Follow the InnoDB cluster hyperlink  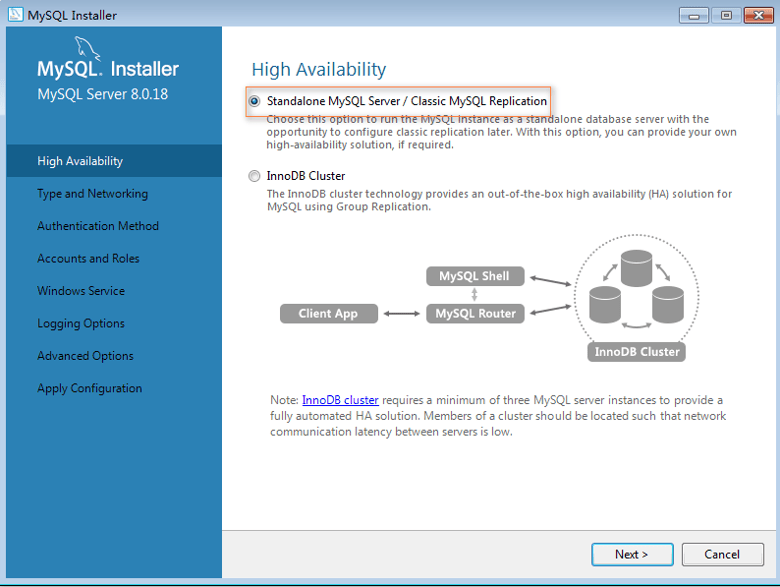coord(340,400)
